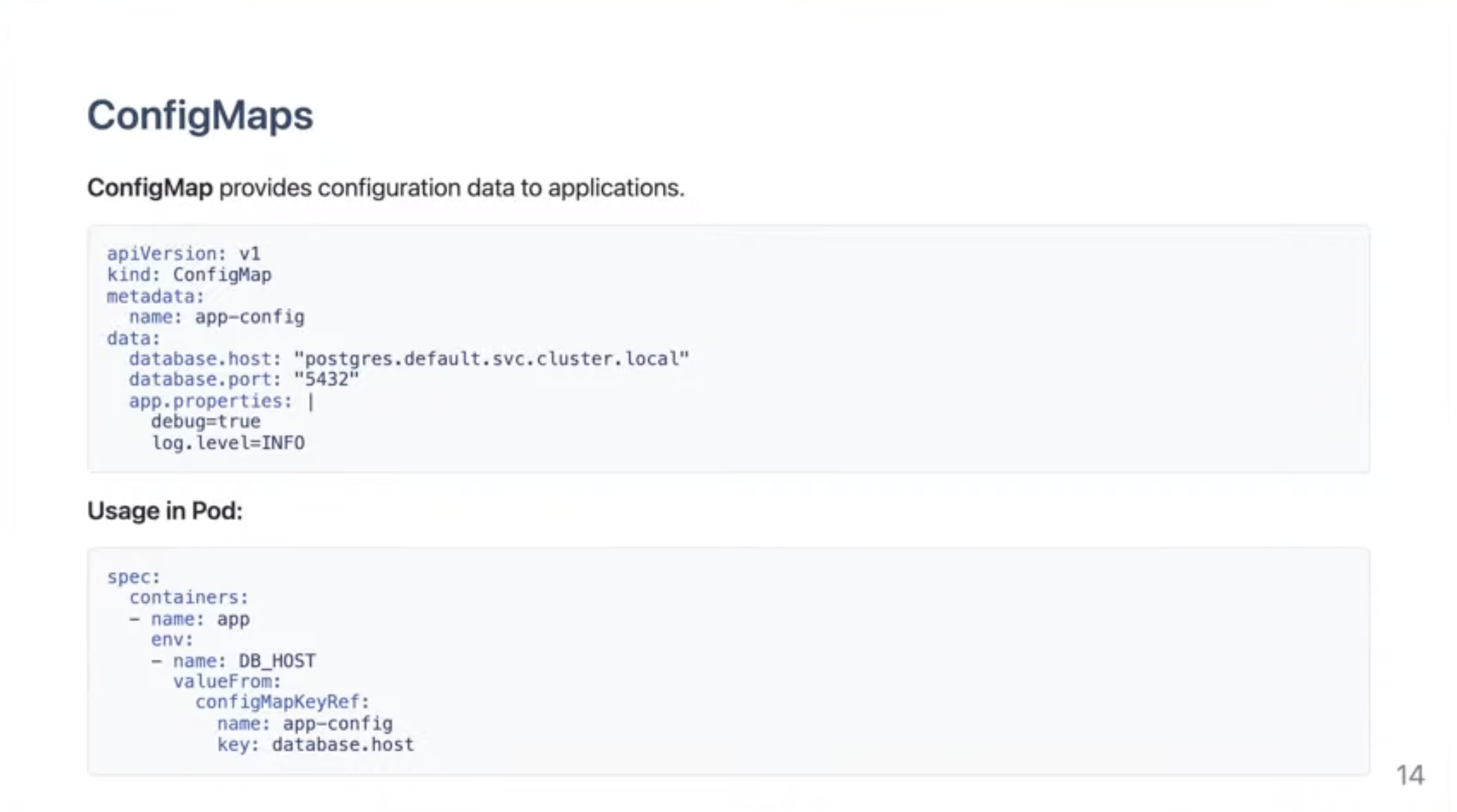Click slide page number 14
Viewport: 1457px width, 812px height.
[x=1409, y=775]
